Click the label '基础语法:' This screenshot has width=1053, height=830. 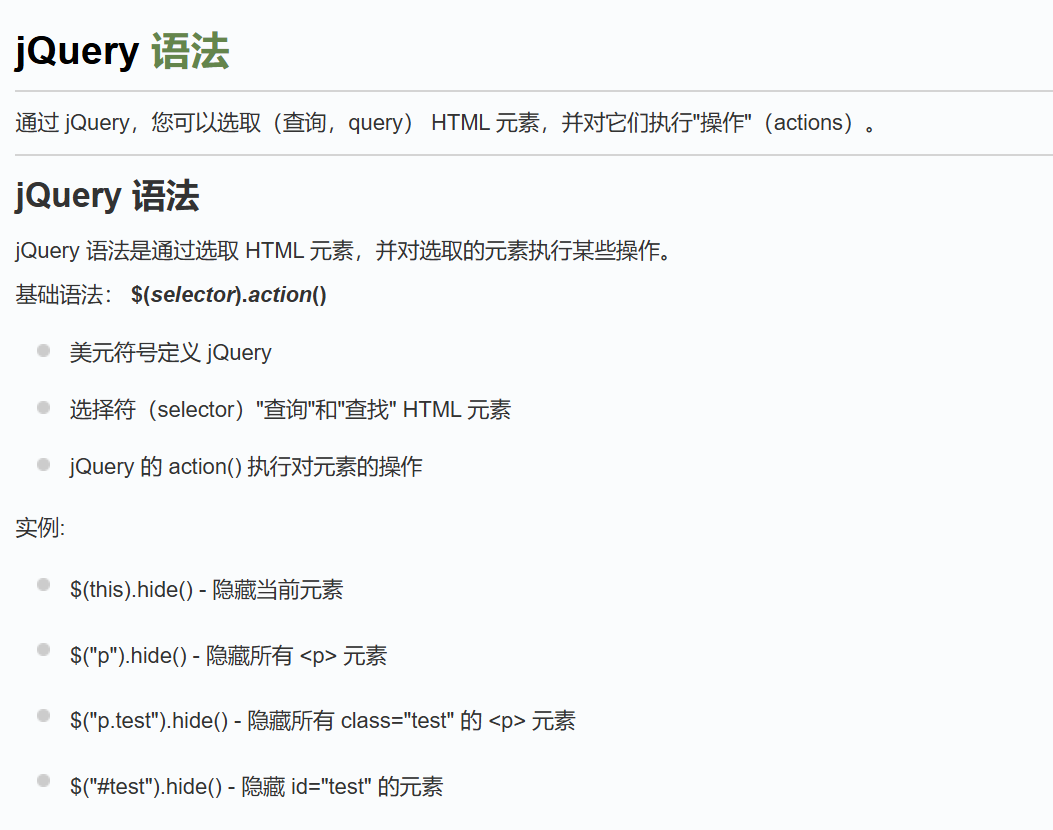pos(63,295)
